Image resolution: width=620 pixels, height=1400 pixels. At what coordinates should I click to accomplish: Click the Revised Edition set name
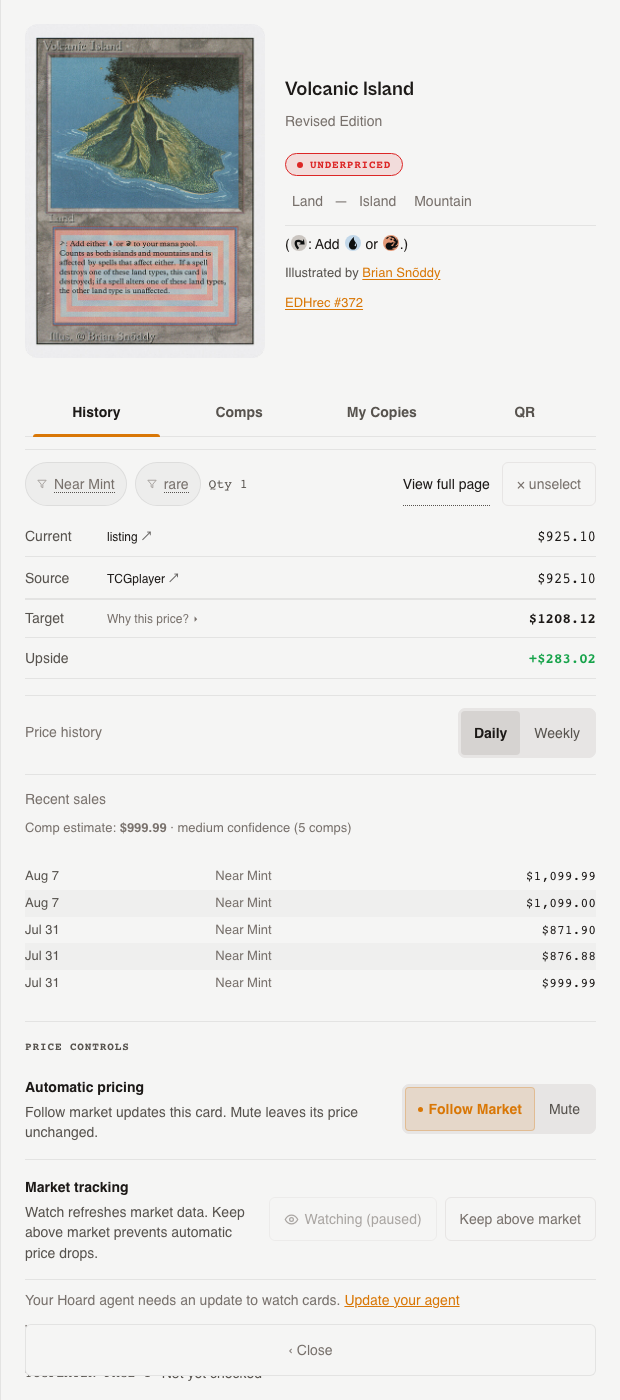point(334,121)
